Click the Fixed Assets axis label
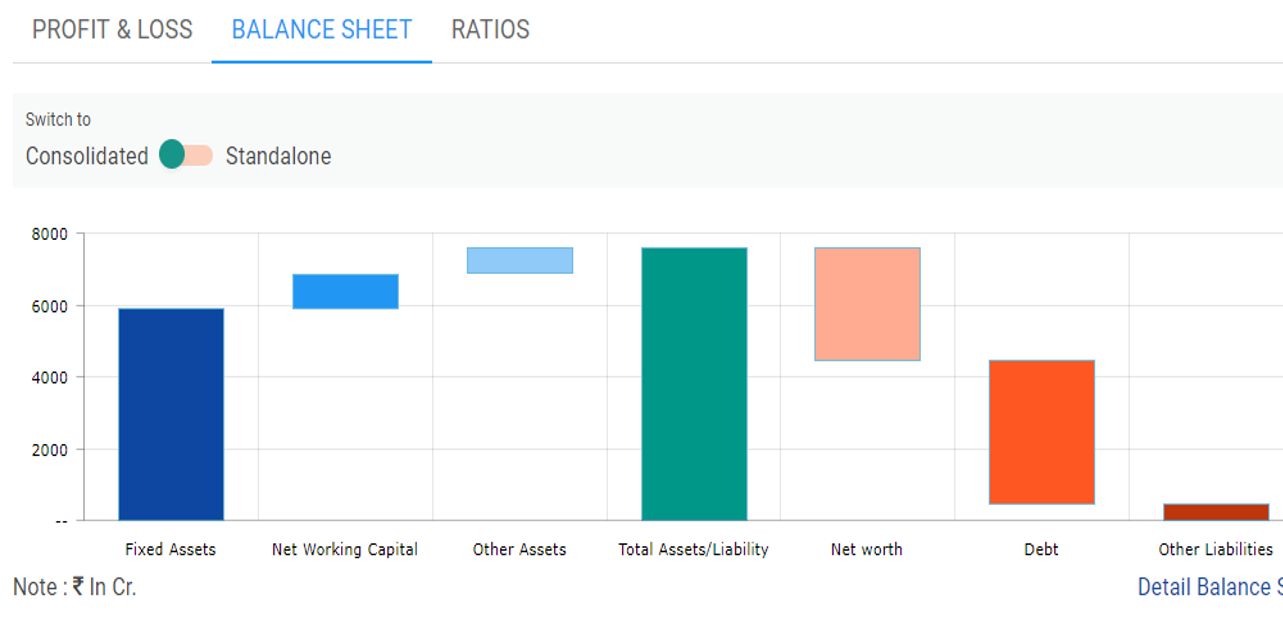The width and height of the screenshot is (1283, 624). (x=170, y=549)
